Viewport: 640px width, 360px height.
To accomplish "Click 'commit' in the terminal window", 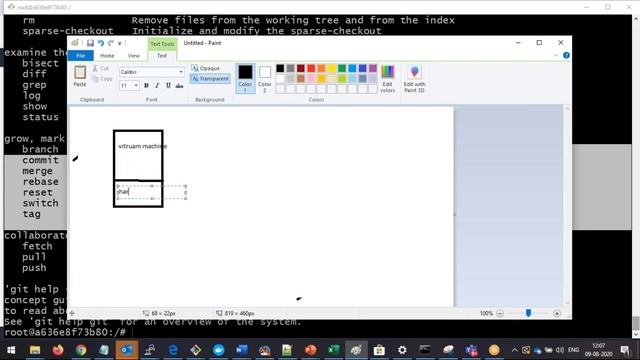I will point(40,160).
